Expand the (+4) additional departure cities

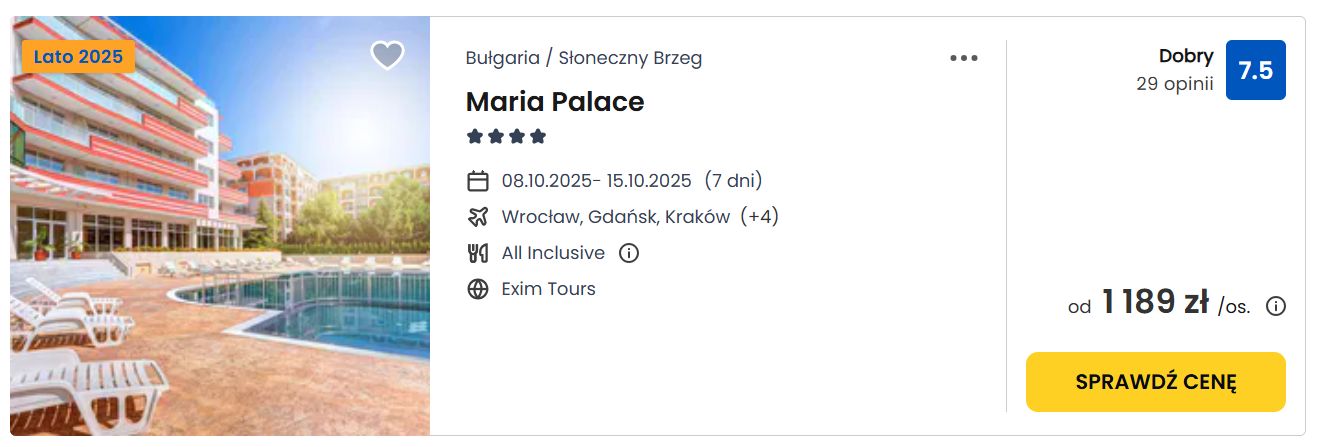pyautogui.click(x=759, y=217)
